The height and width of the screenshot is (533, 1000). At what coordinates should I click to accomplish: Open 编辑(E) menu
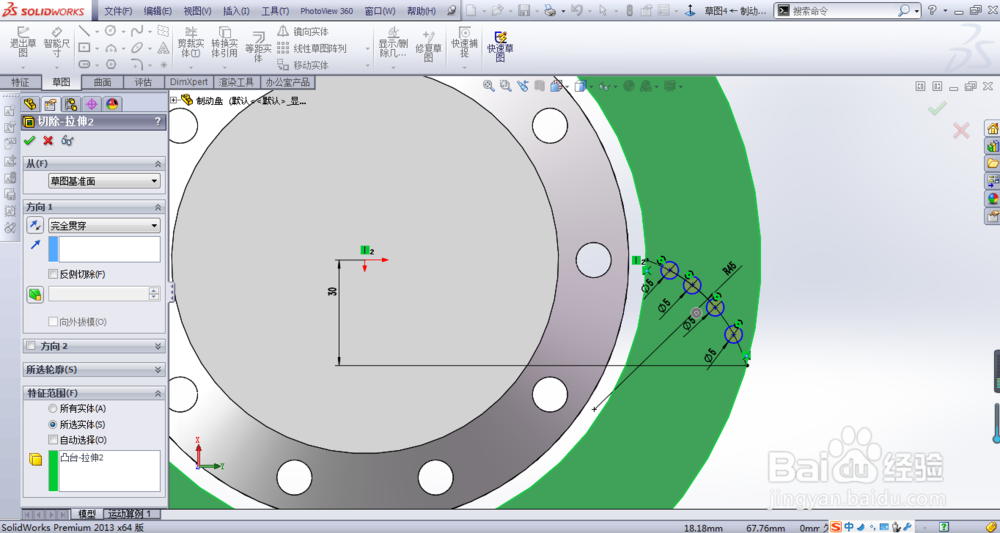158,11
